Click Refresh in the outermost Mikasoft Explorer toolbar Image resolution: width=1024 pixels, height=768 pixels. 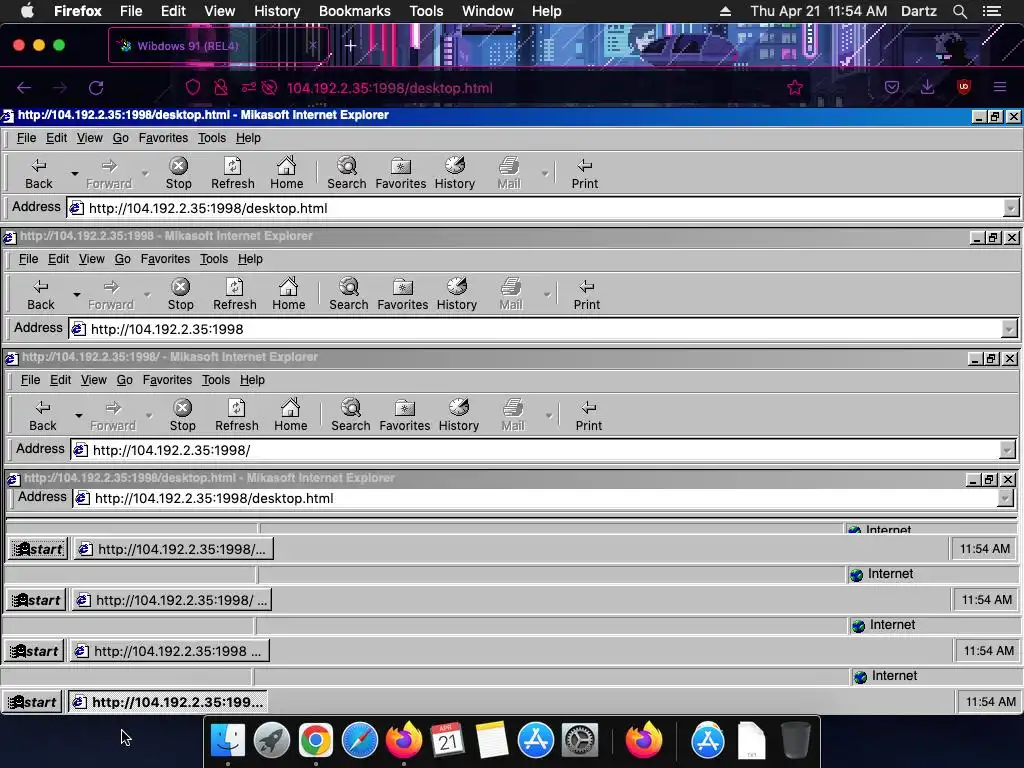pos(232,174)
